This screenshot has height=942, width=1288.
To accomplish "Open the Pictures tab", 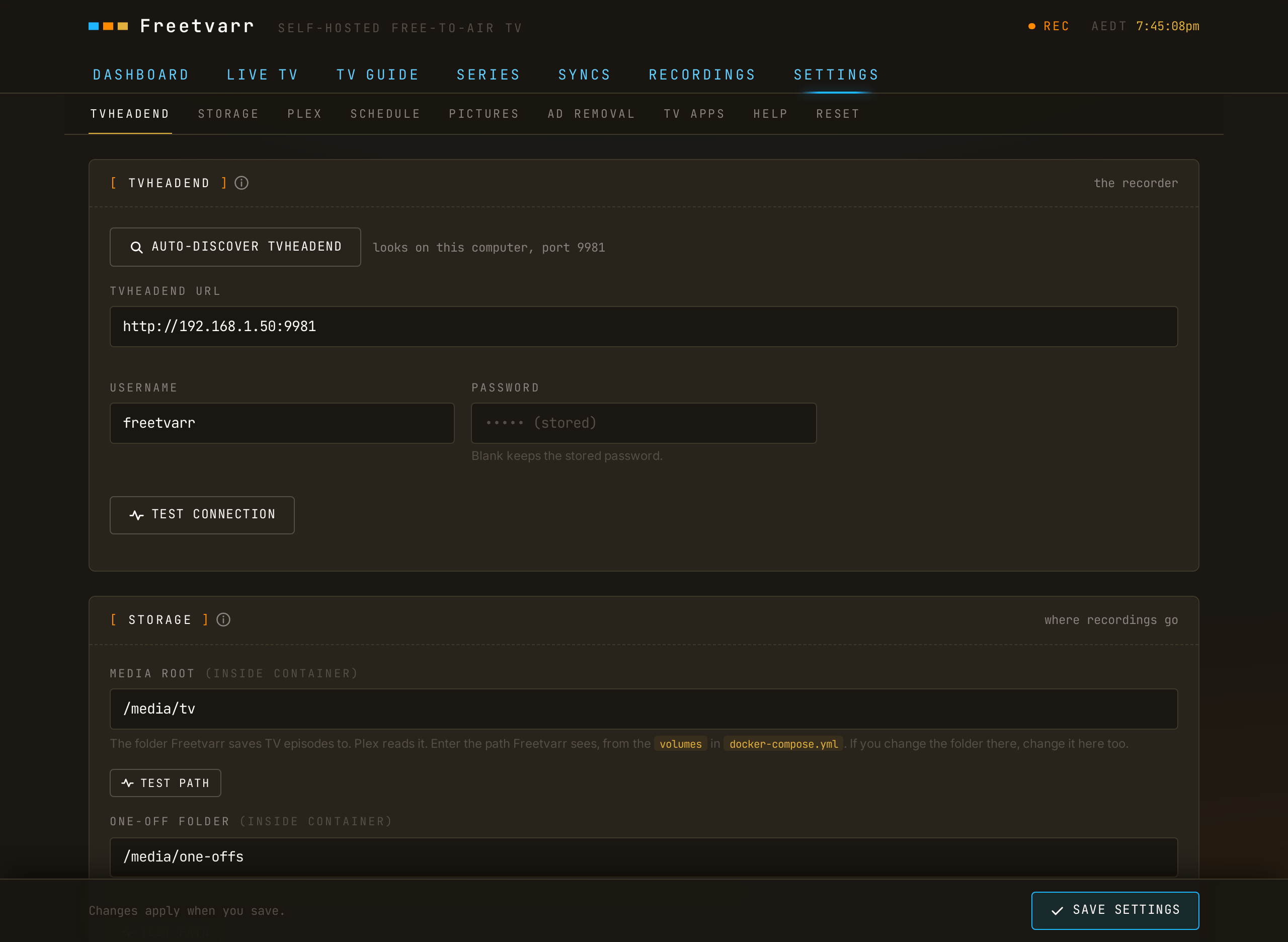I will pos(484,114).
